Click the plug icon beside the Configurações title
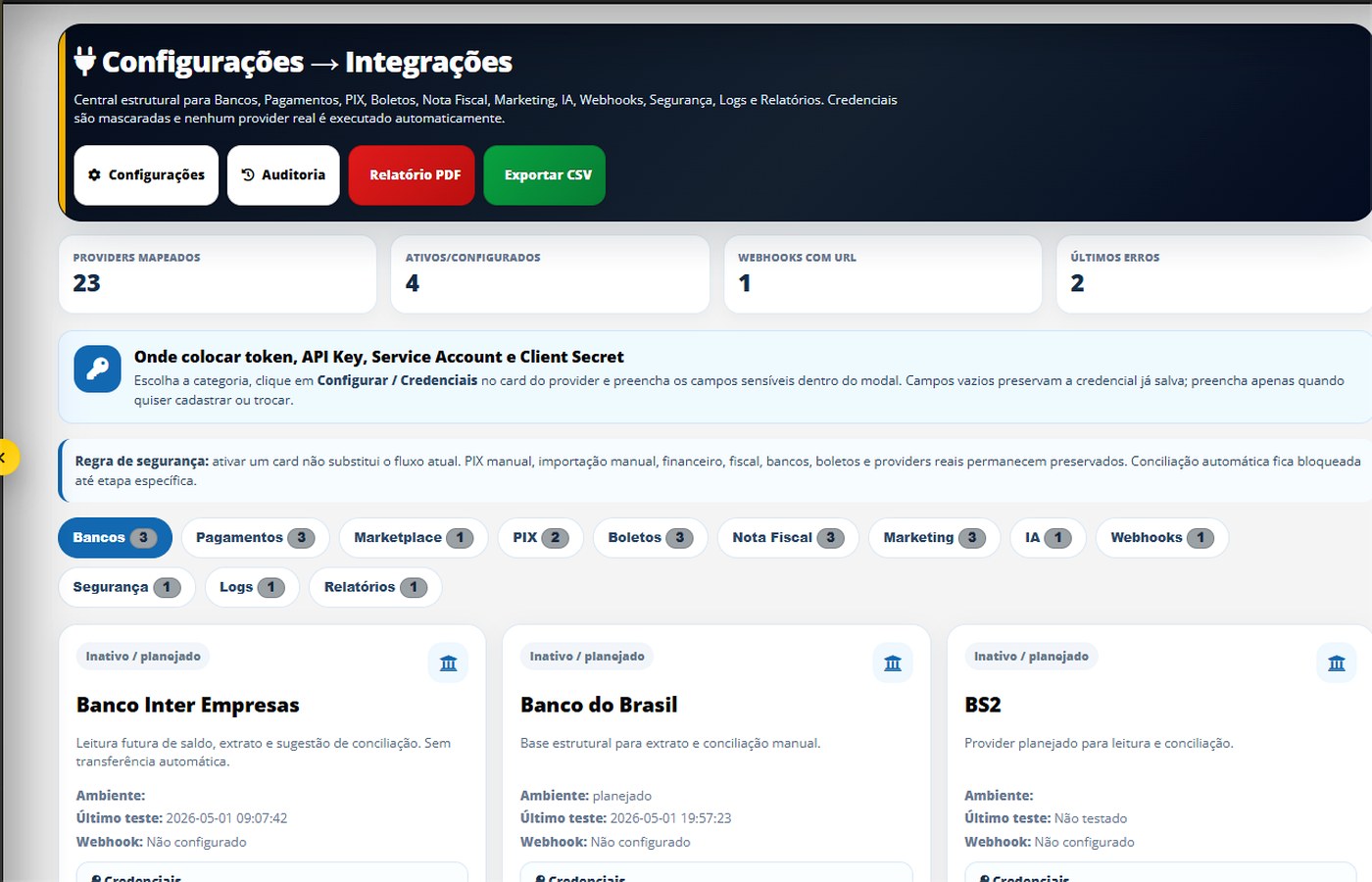Image resolution: width=1372 pixels, height=882 pixels. 85,61
